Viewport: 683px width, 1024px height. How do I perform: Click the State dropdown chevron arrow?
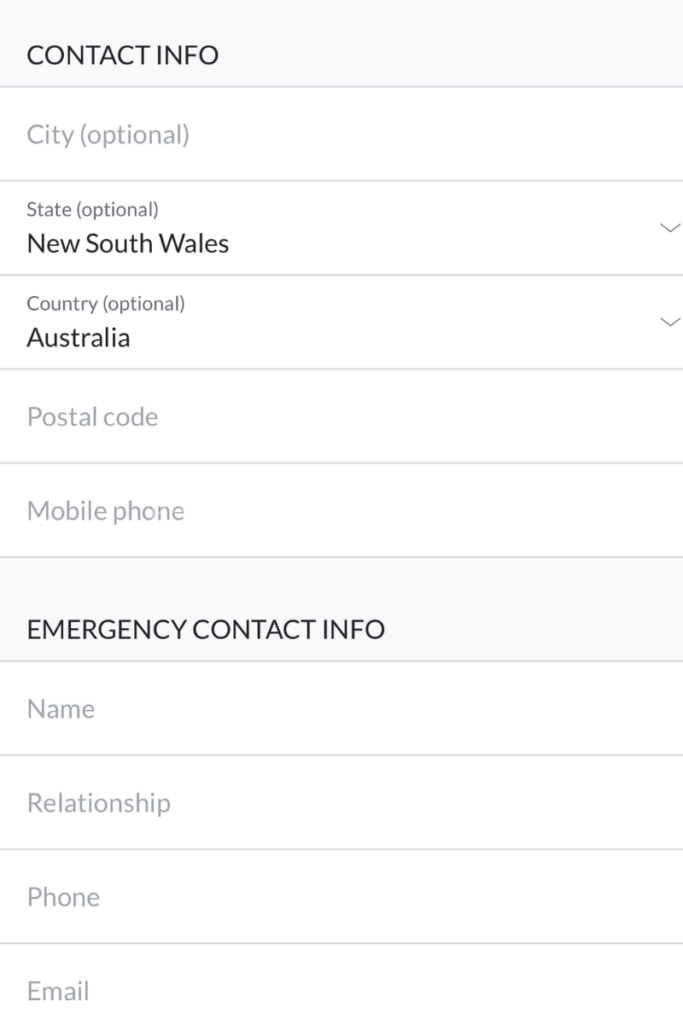[x=670, y=228]
